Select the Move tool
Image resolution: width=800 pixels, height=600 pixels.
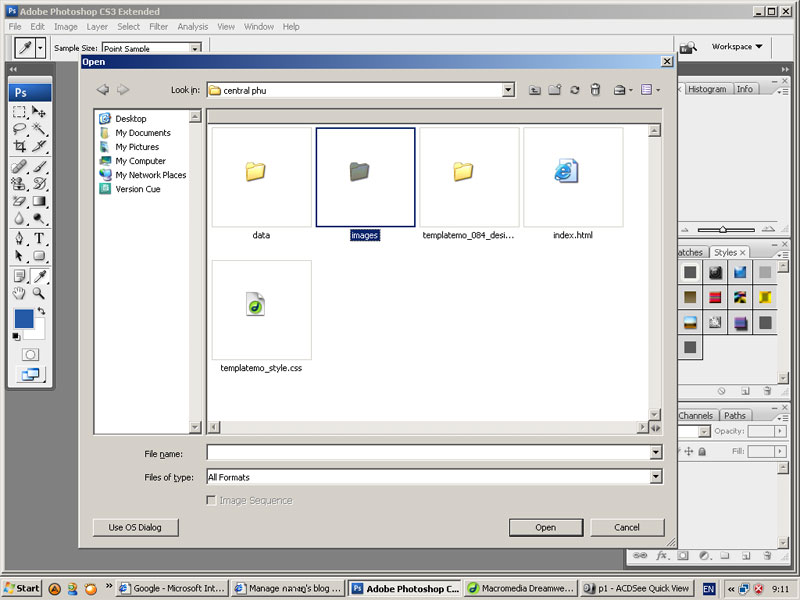click(x=39, y=112)
